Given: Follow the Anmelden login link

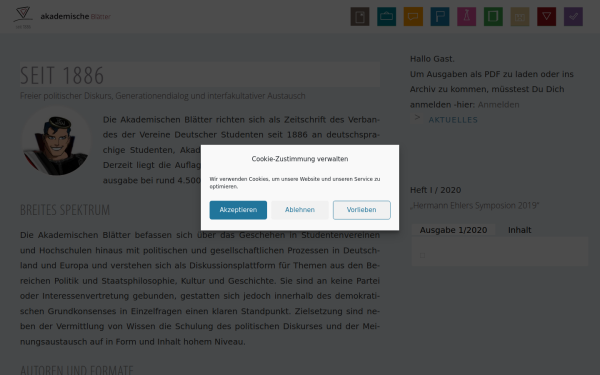Looking at the screenshot, I should tap(498, 104).
